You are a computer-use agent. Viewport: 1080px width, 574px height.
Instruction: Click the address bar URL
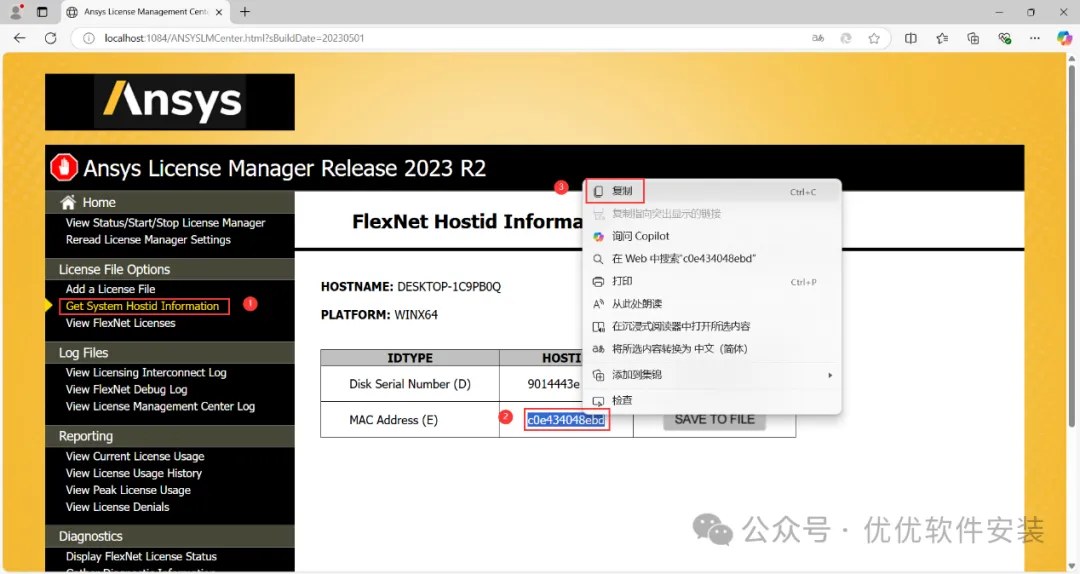(x=234, y=38)
